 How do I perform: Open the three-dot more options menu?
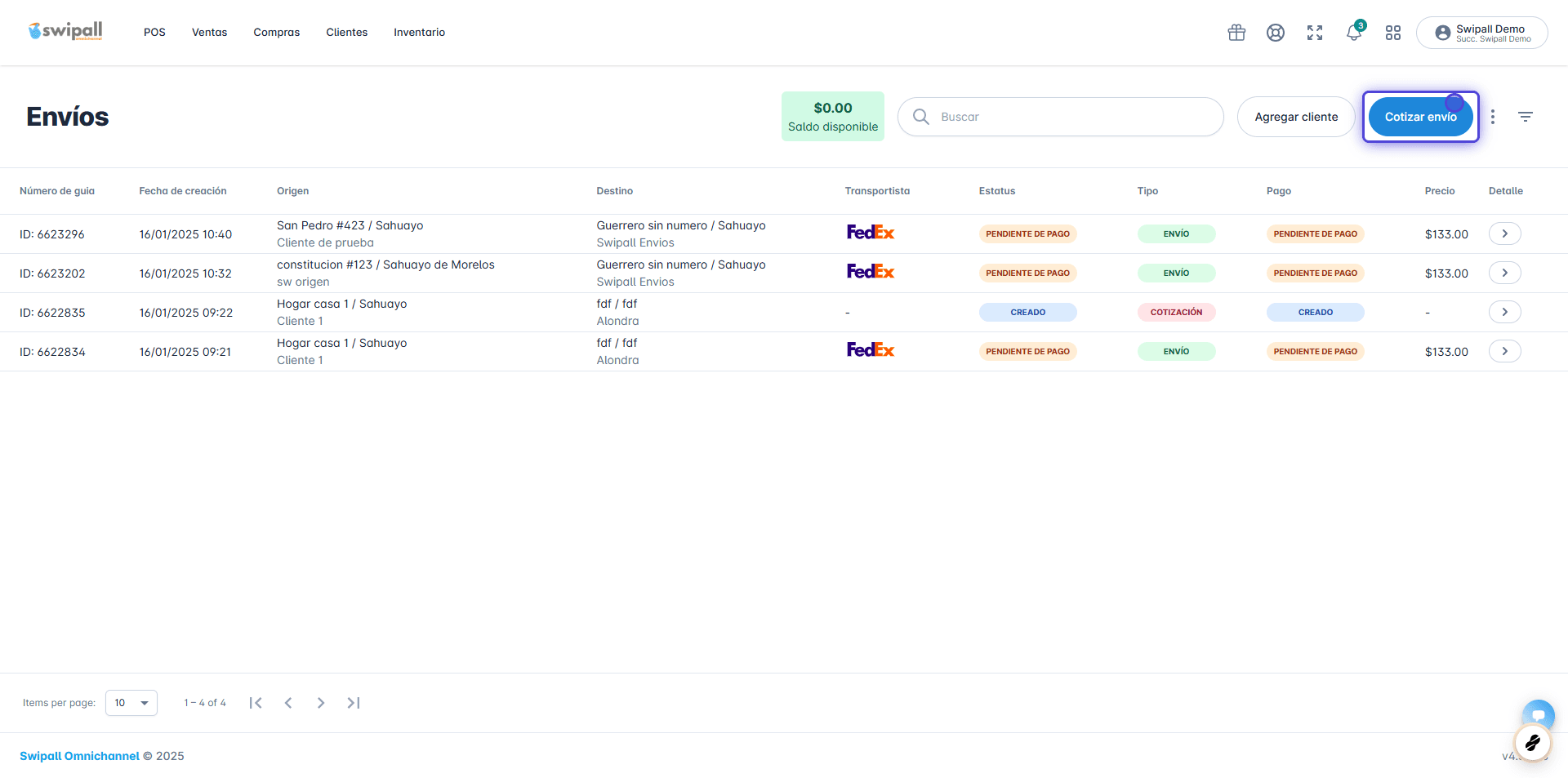1493,117
